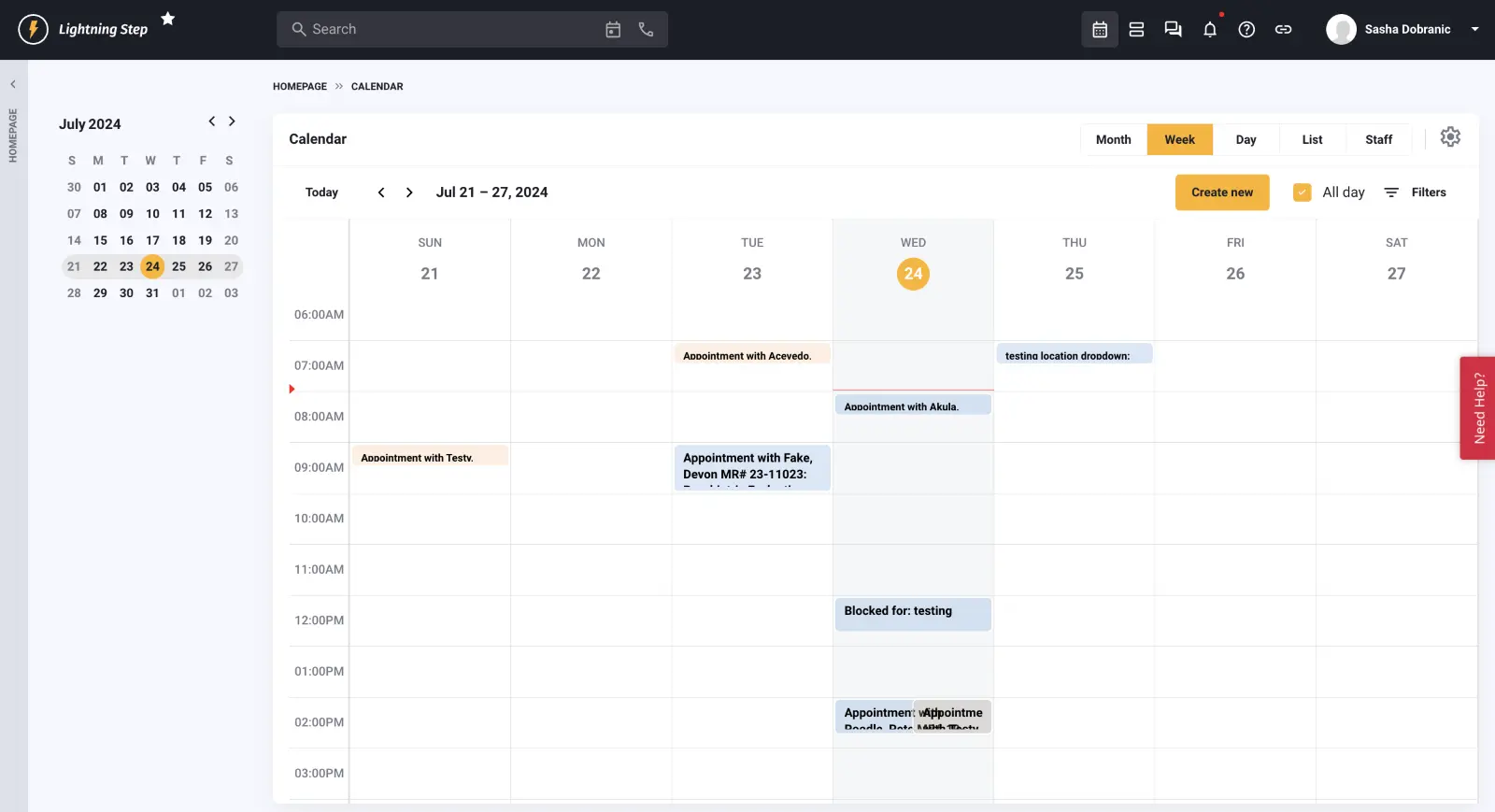Click Sunday 21 column header

(430, 262)
